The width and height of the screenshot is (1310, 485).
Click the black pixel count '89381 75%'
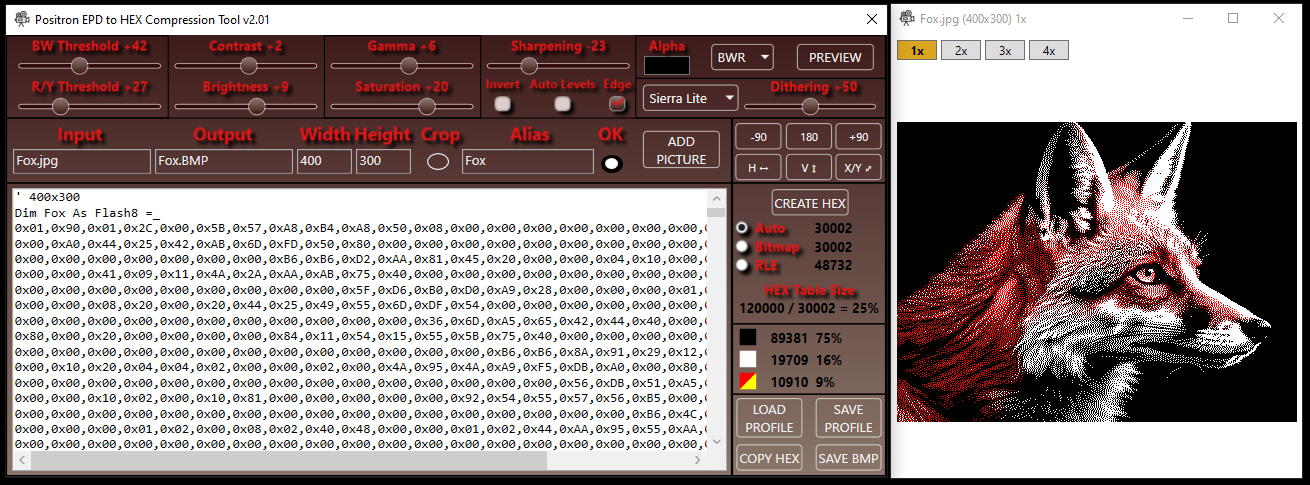click(806, 338)
